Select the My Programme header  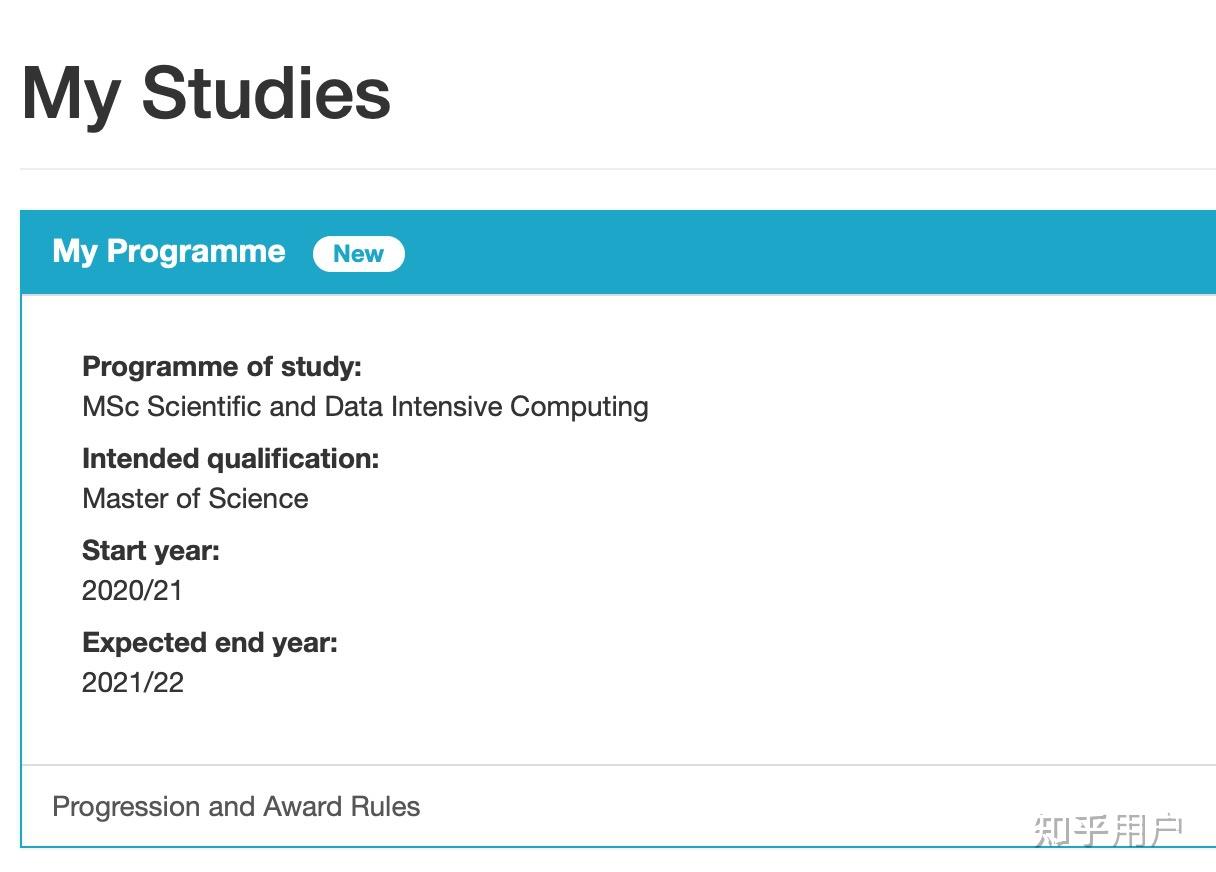[x=168, y=251]
